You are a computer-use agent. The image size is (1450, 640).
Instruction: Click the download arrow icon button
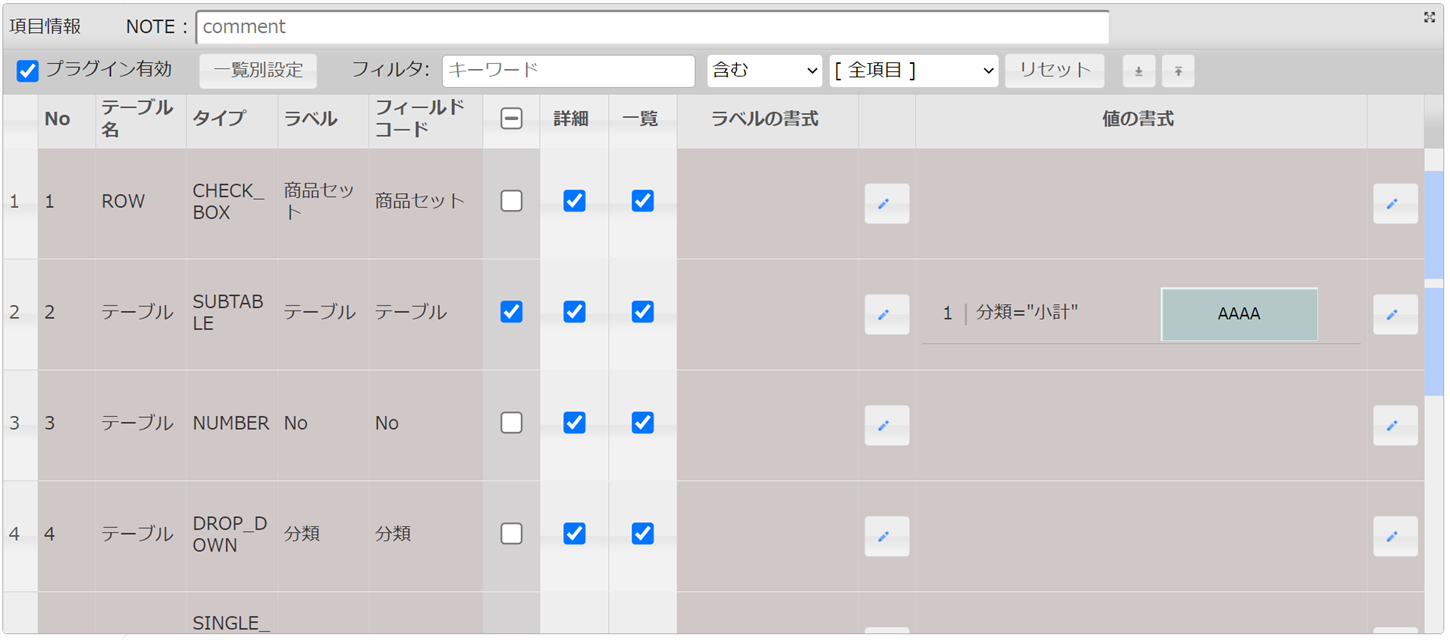click(1138, 71)
